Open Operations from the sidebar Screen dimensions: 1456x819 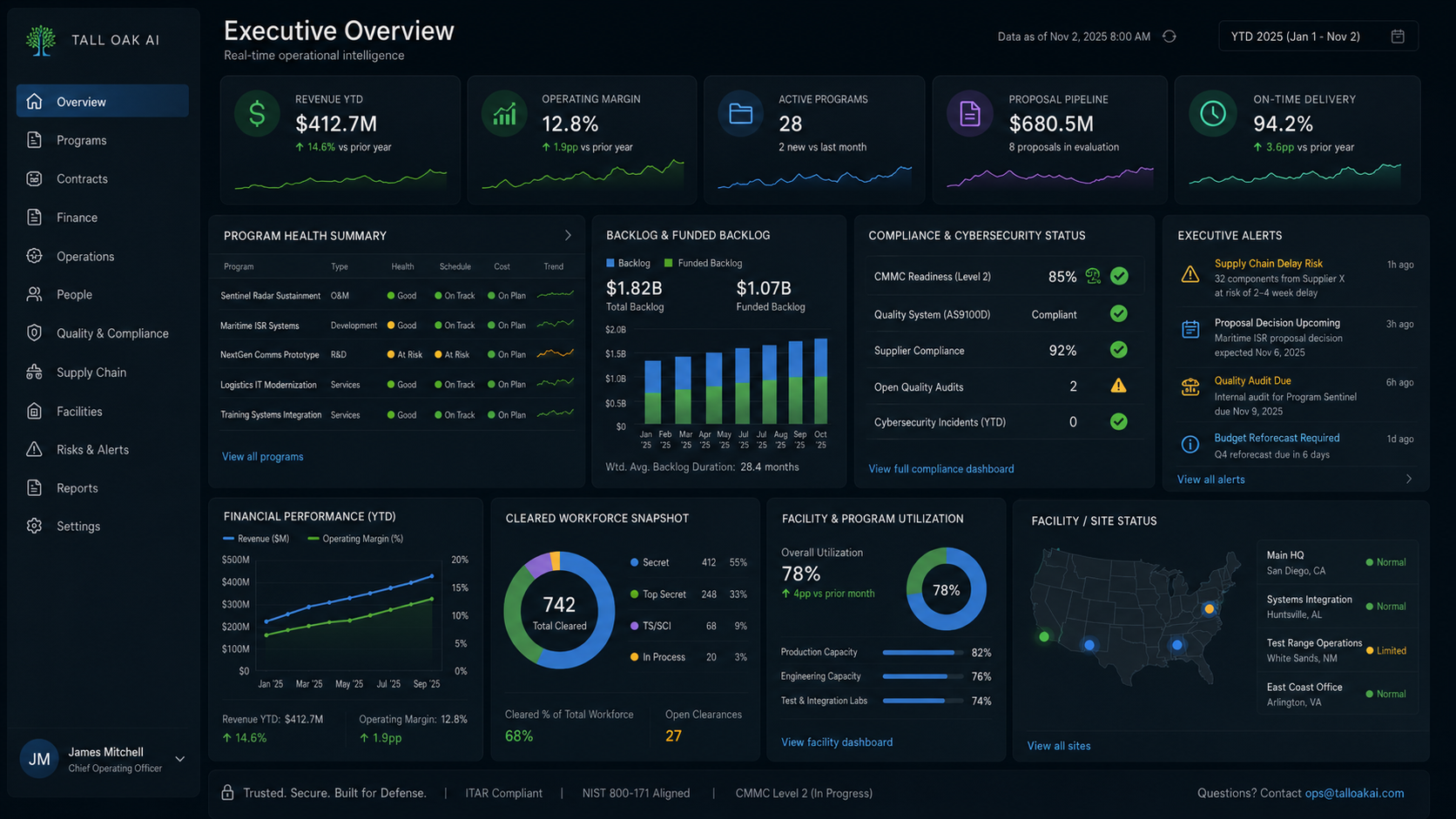pos(103,256)
